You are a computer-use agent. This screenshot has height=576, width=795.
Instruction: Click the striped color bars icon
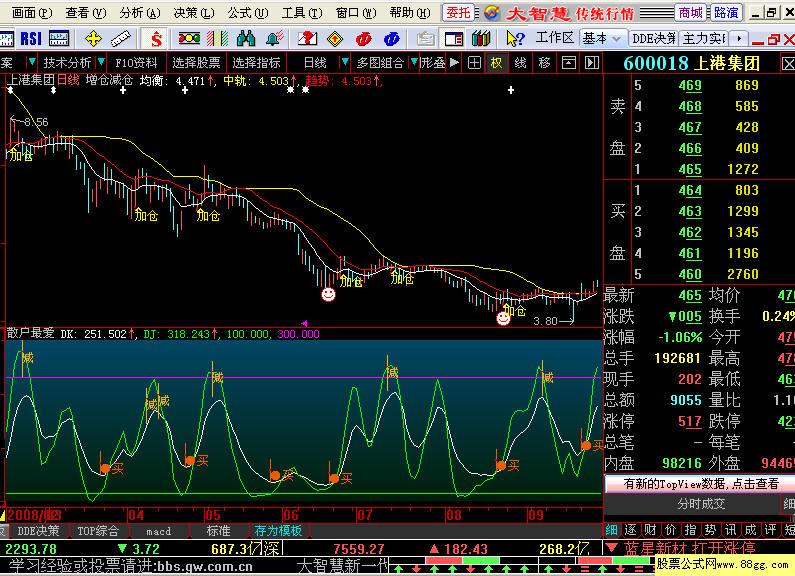click(x=218, y=39)
